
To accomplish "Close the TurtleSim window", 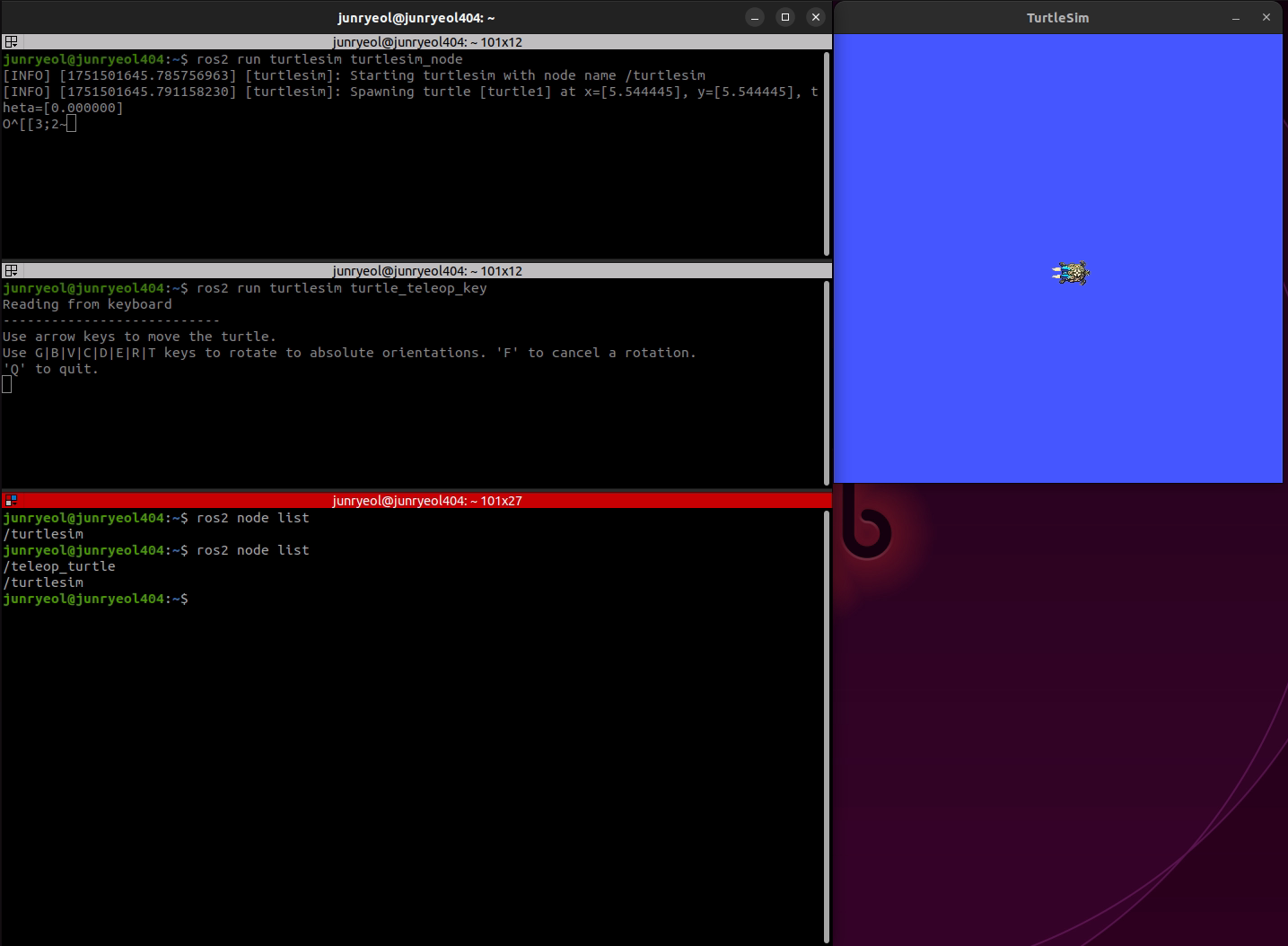I will click(1266, 18).
